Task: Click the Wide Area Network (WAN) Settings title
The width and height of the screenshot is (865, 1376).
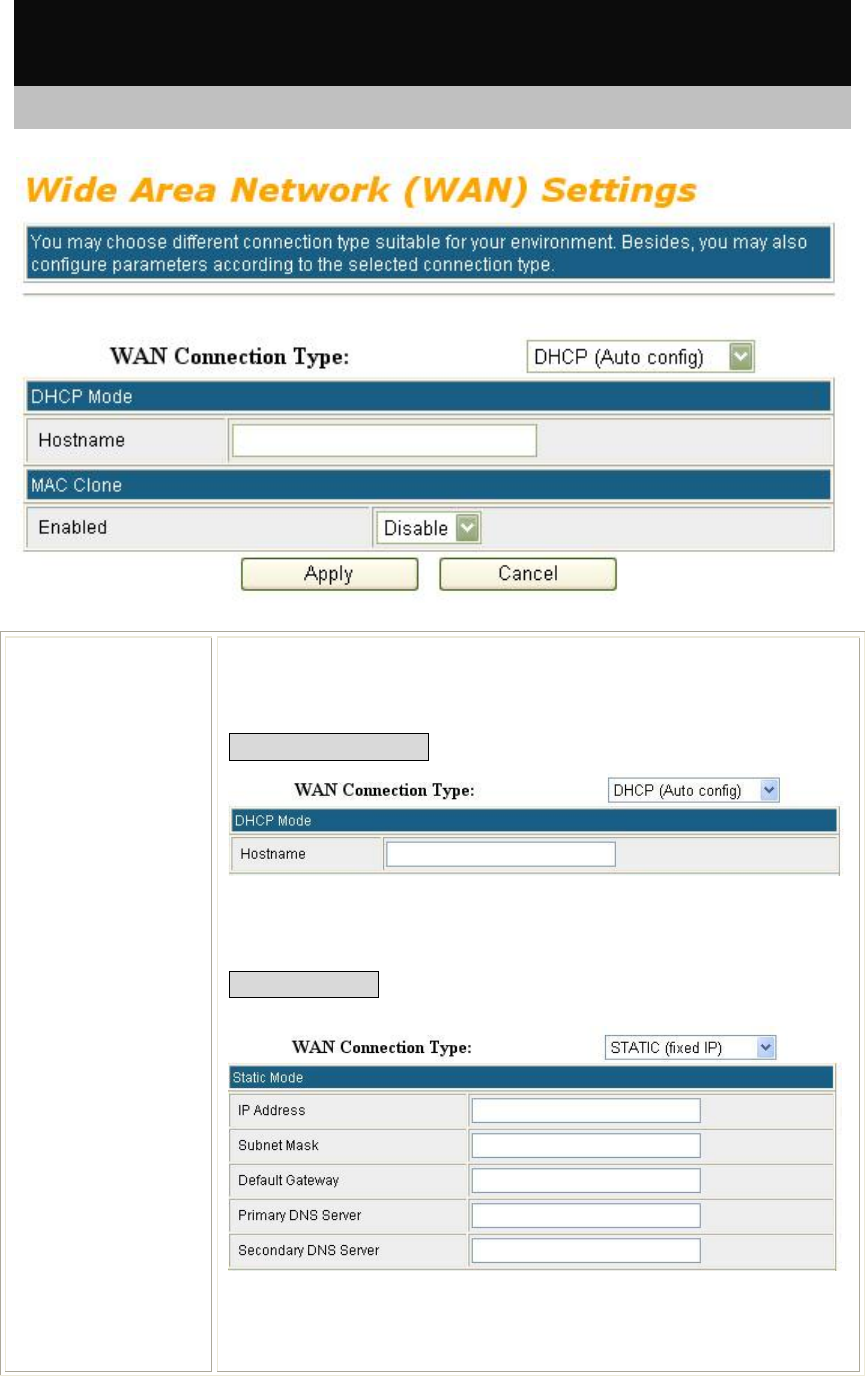Action: click(360, 190)
